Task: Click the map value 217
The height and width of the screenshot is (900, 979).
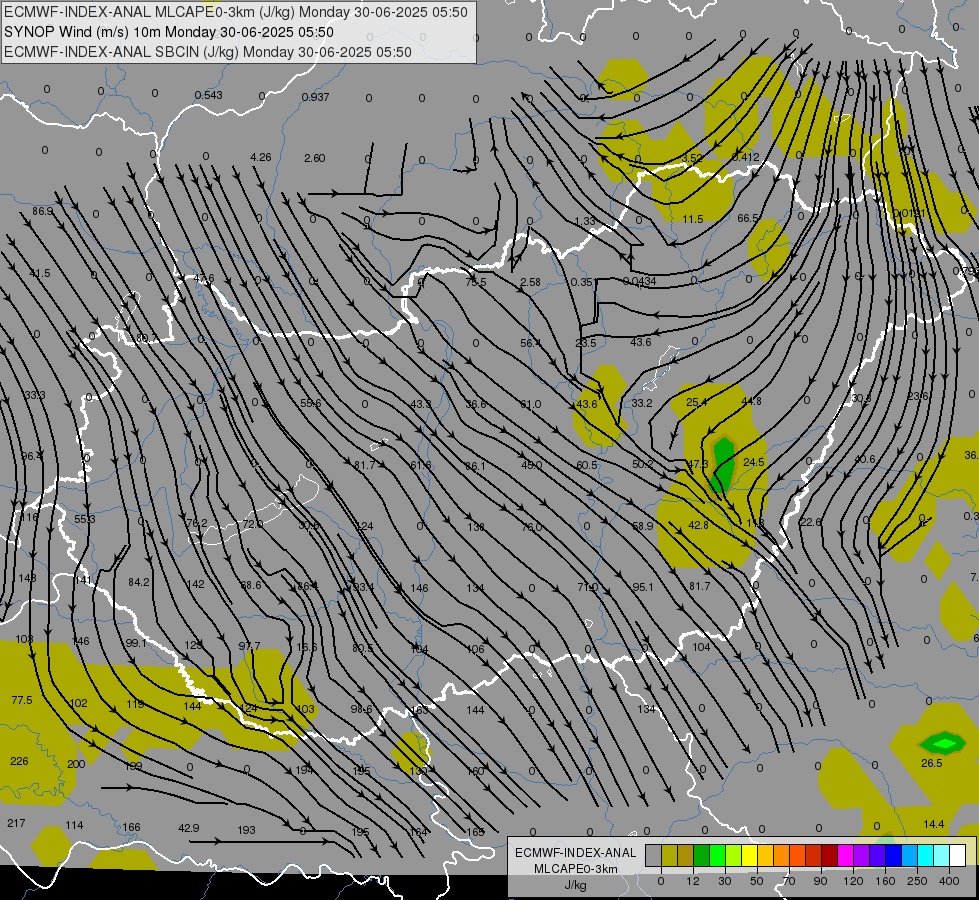Action: tap(16, 823)
